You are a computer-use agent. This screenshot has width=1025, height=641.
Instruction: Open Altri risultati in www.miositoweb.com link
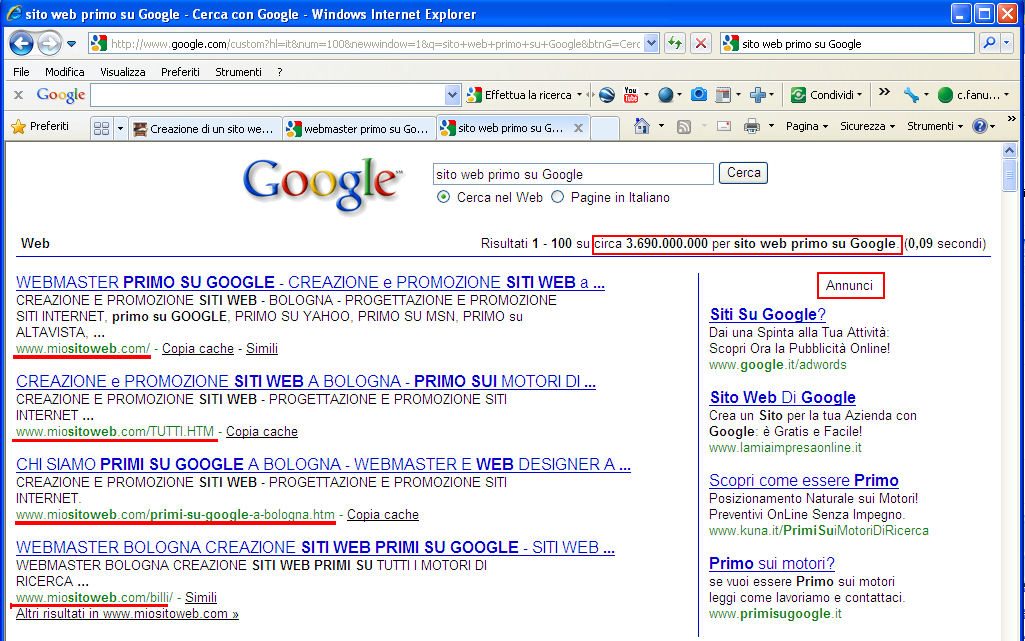coord(127,614)
